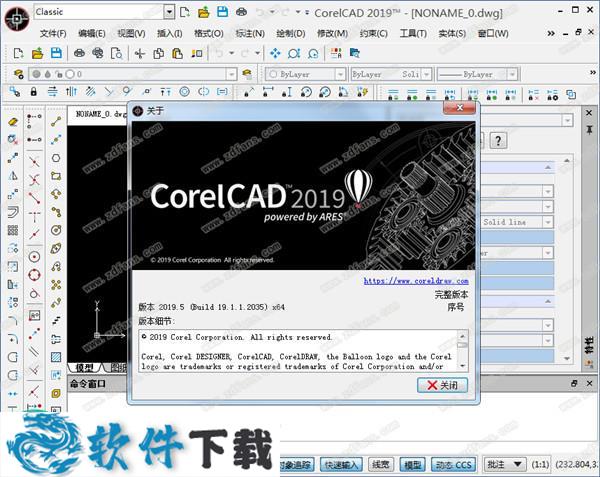Click New document icon in standard toolbar

[x=18, y=53]
